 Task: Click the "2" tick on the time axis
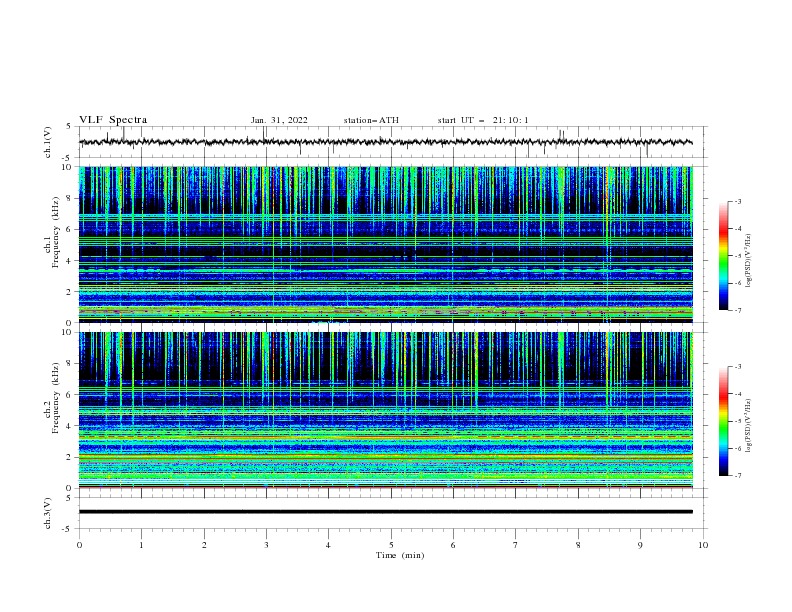[204, 545]
